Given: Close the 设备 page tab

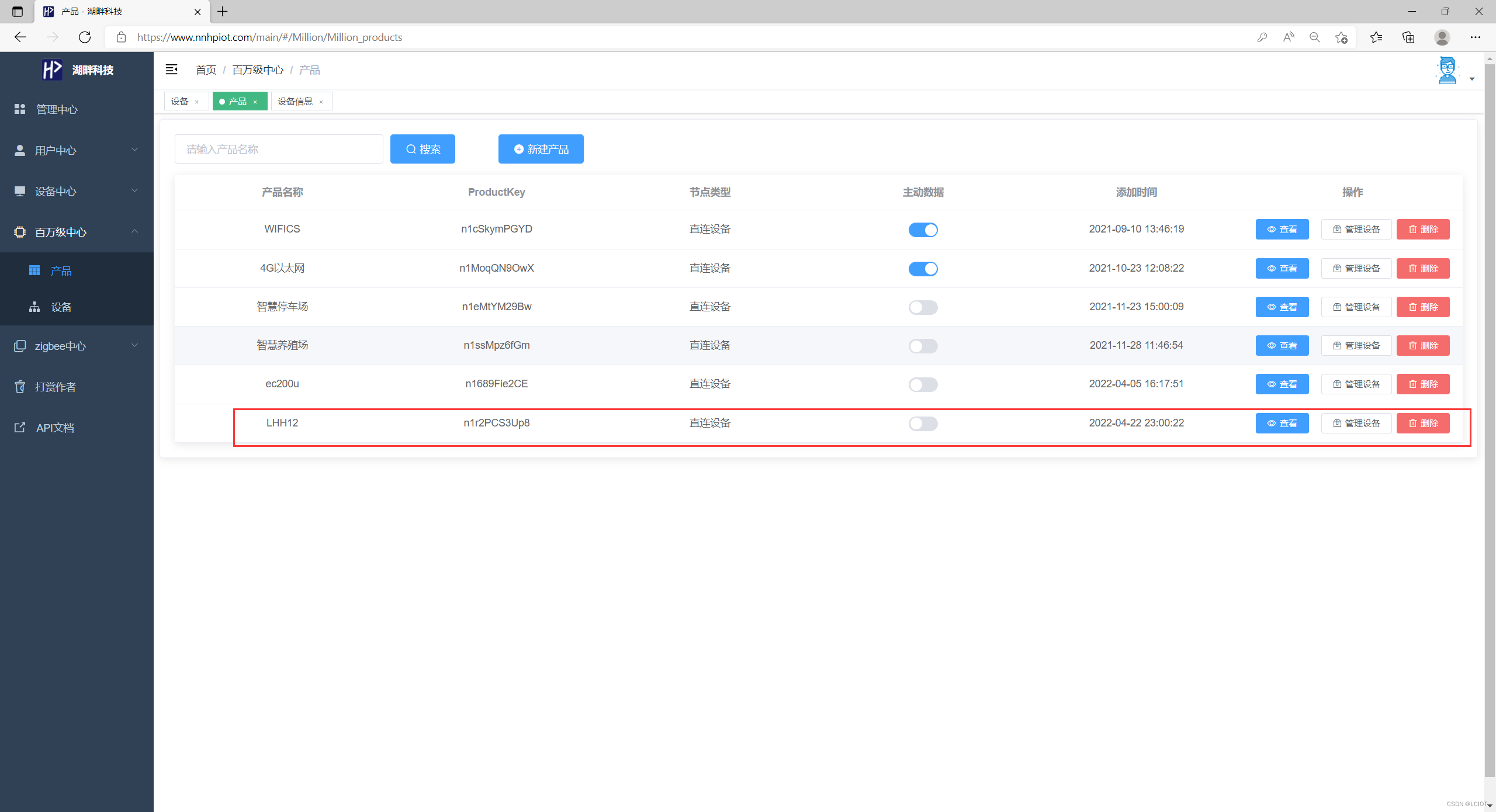Looking at the screenshot, I should (x=197, y=102).
